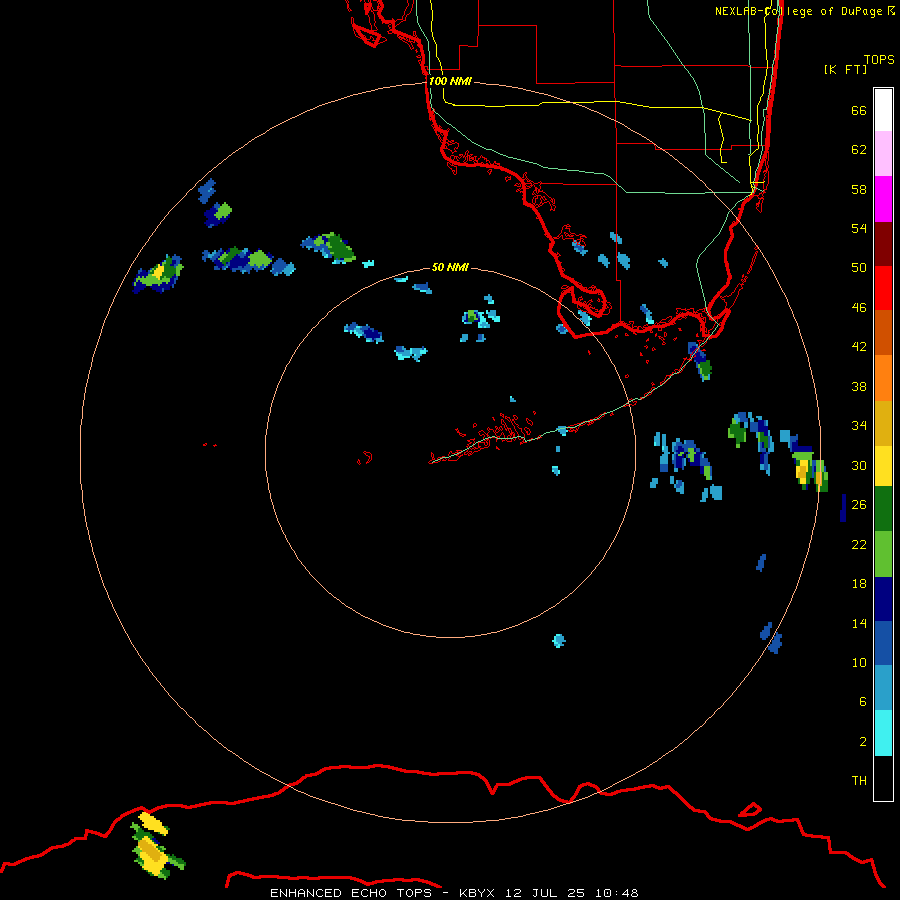Click the navy 22 kft legend swatch
Screen dimensions: 900x900
point(883,599)
